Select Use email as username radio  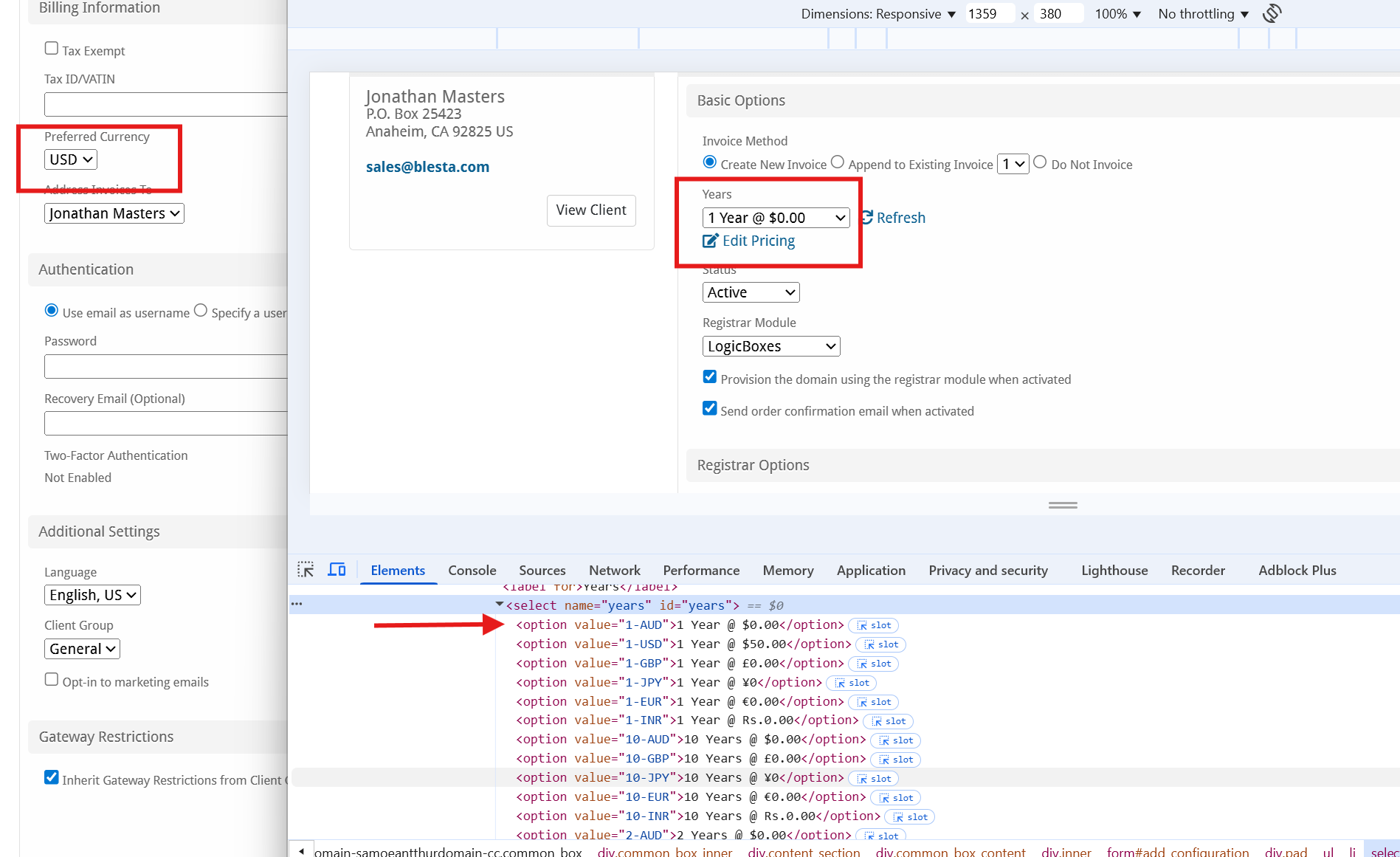(x=51, y=310)
